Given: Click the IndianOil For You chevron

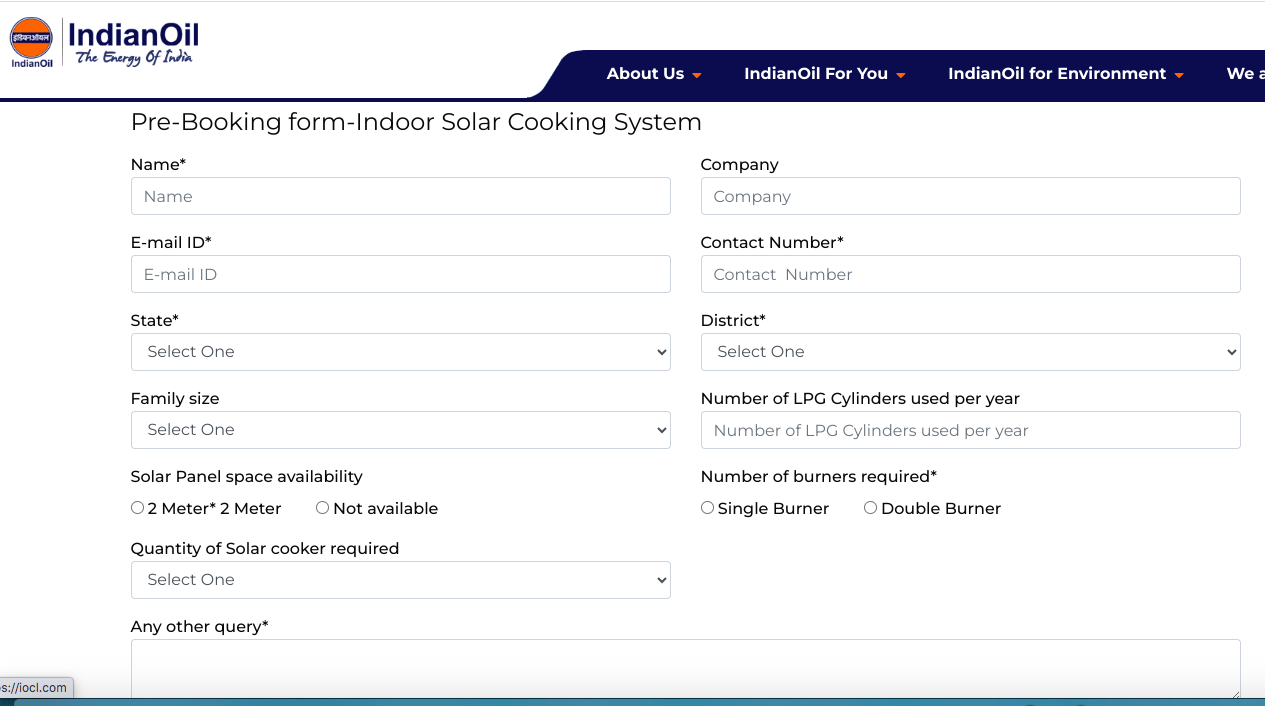Looking at the screenshot, I should coord(901,74).
